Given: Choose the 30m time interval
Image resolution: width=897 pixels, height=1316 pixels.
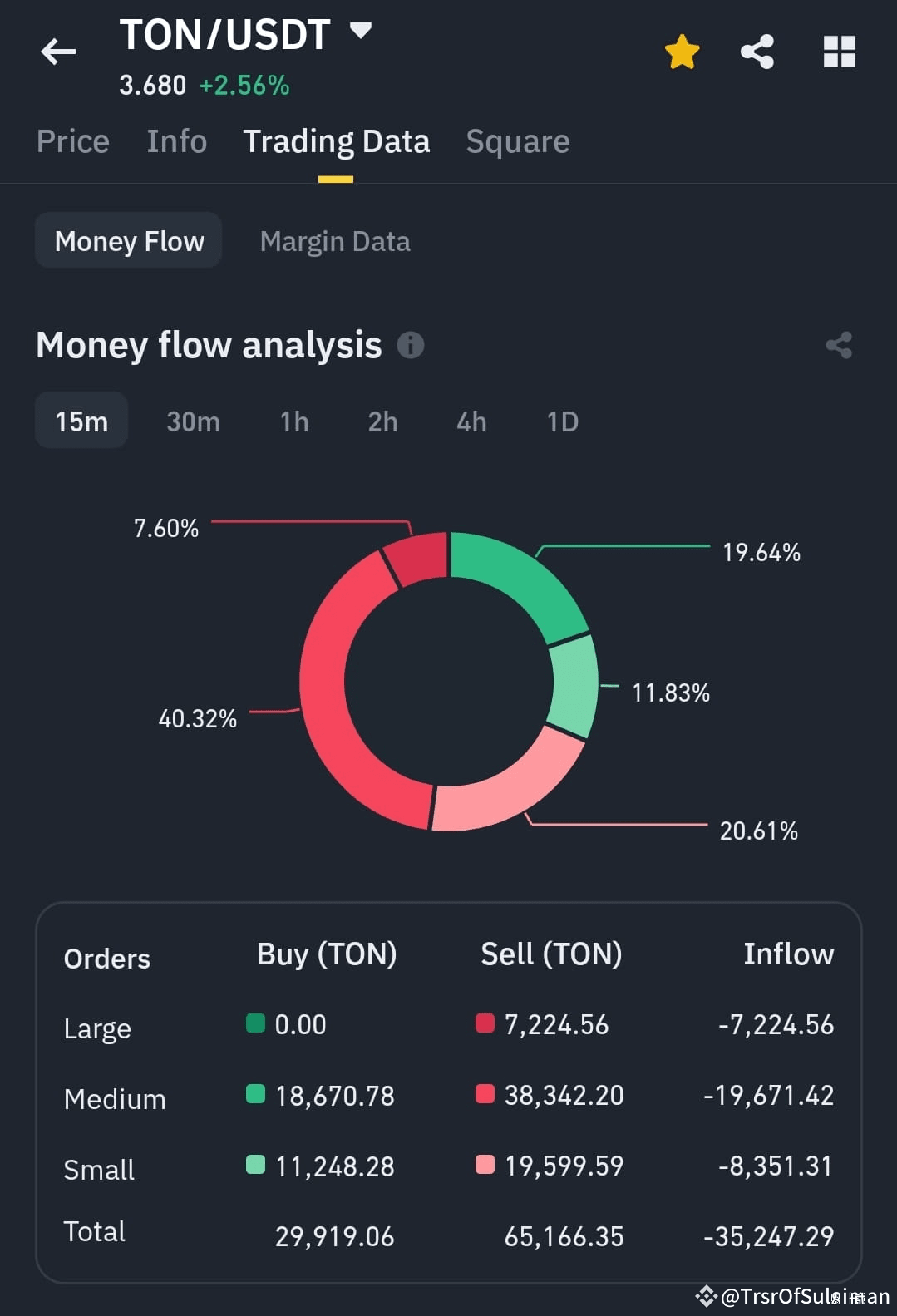Looking at the screenshot, I should click(x=193, y=421).
